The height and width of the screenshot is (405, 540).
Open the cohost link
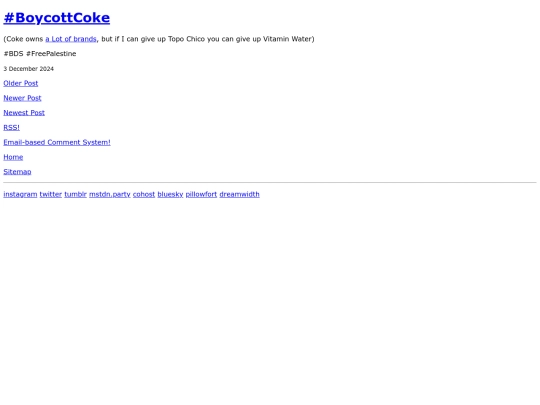pos(144,194)
